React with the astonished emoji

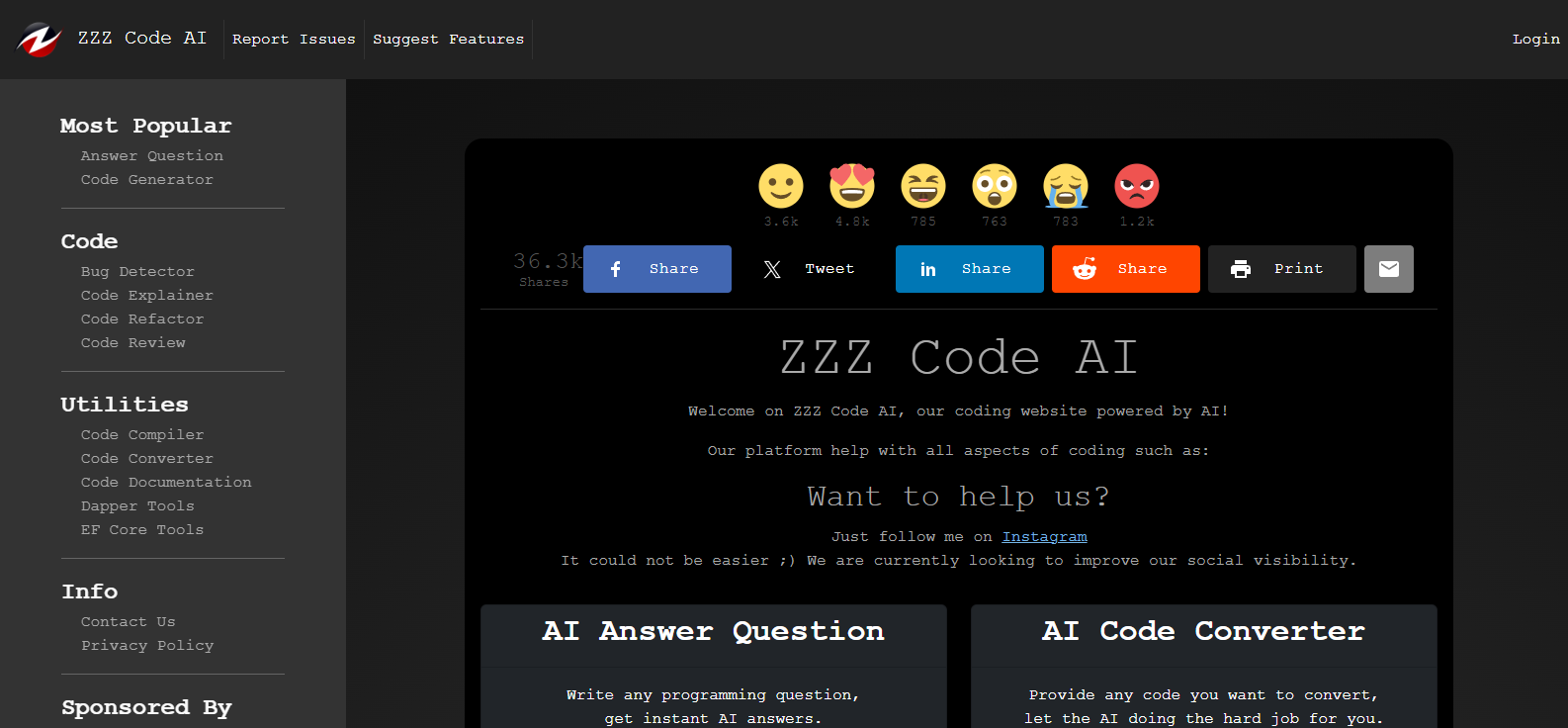coord(995,186)
